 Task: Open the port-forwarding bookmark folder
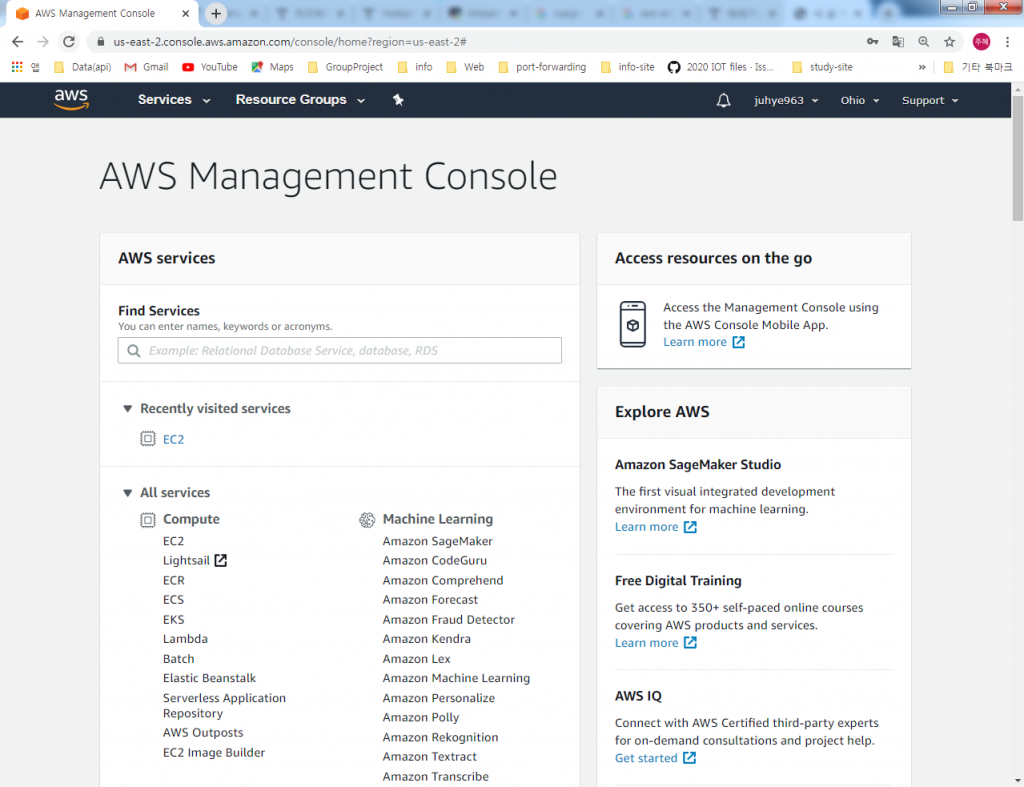pyautogui.click(x=542, y=67)
